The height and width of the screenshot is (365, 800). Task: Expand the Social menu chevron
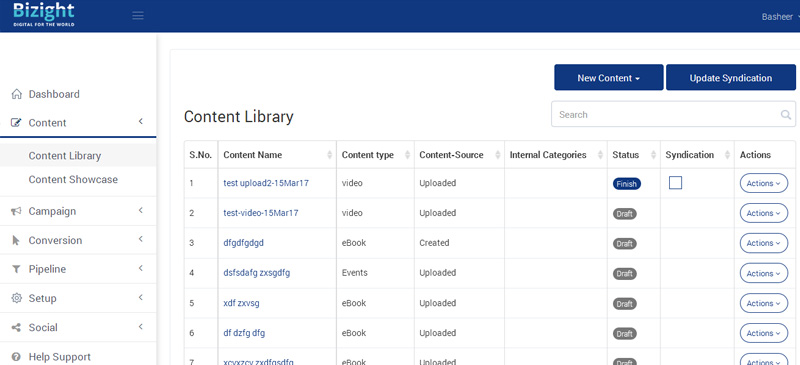click(x=141, y=326)
